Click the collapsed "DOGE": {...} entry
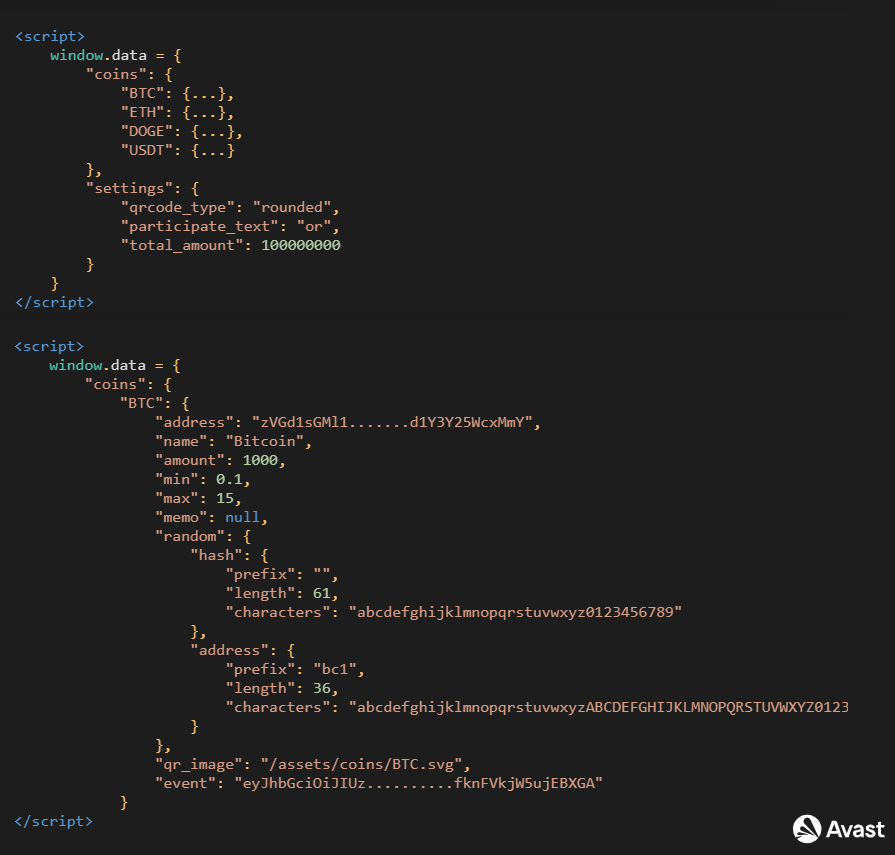Image resolution: width=895 pixels, height=855 pixels. (182, 132)
